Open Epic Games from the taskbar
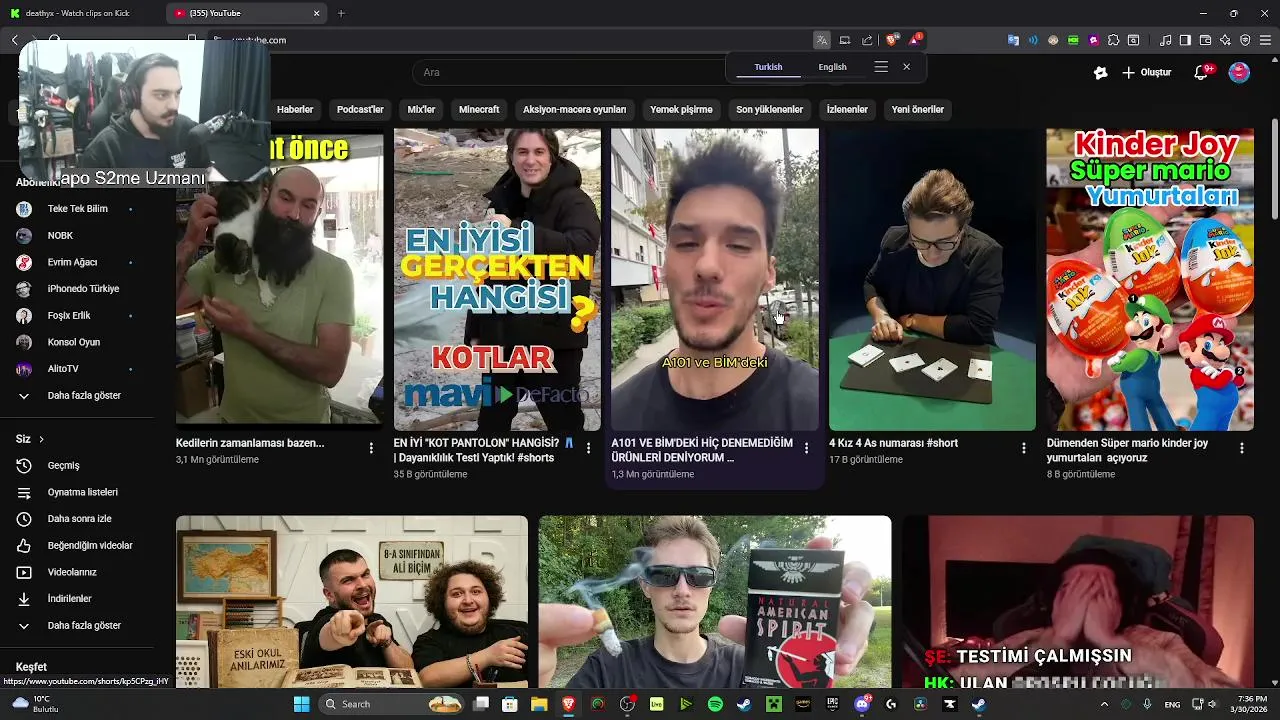The width and height of the screenshot is (1280, 720). [832, 704]
